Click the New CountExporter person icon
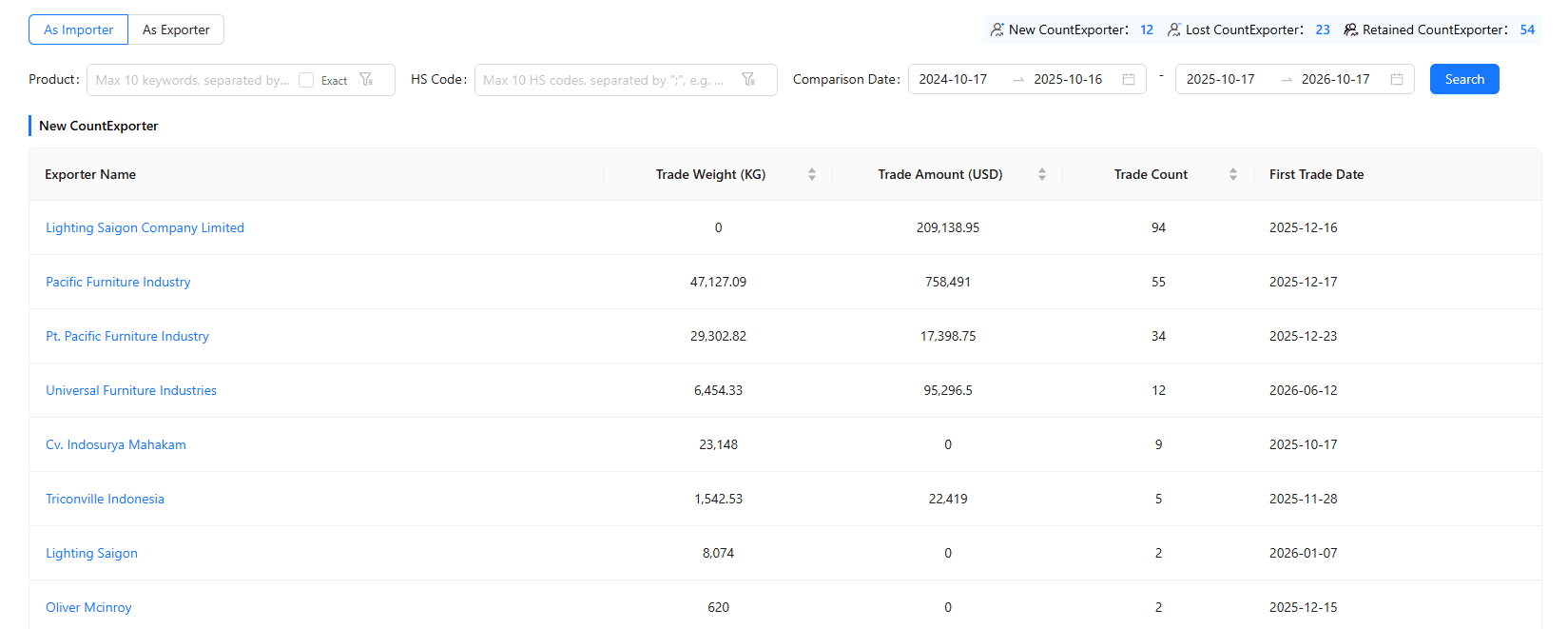The width and height of the screenshot is (1568, 629). coord(997,29)
